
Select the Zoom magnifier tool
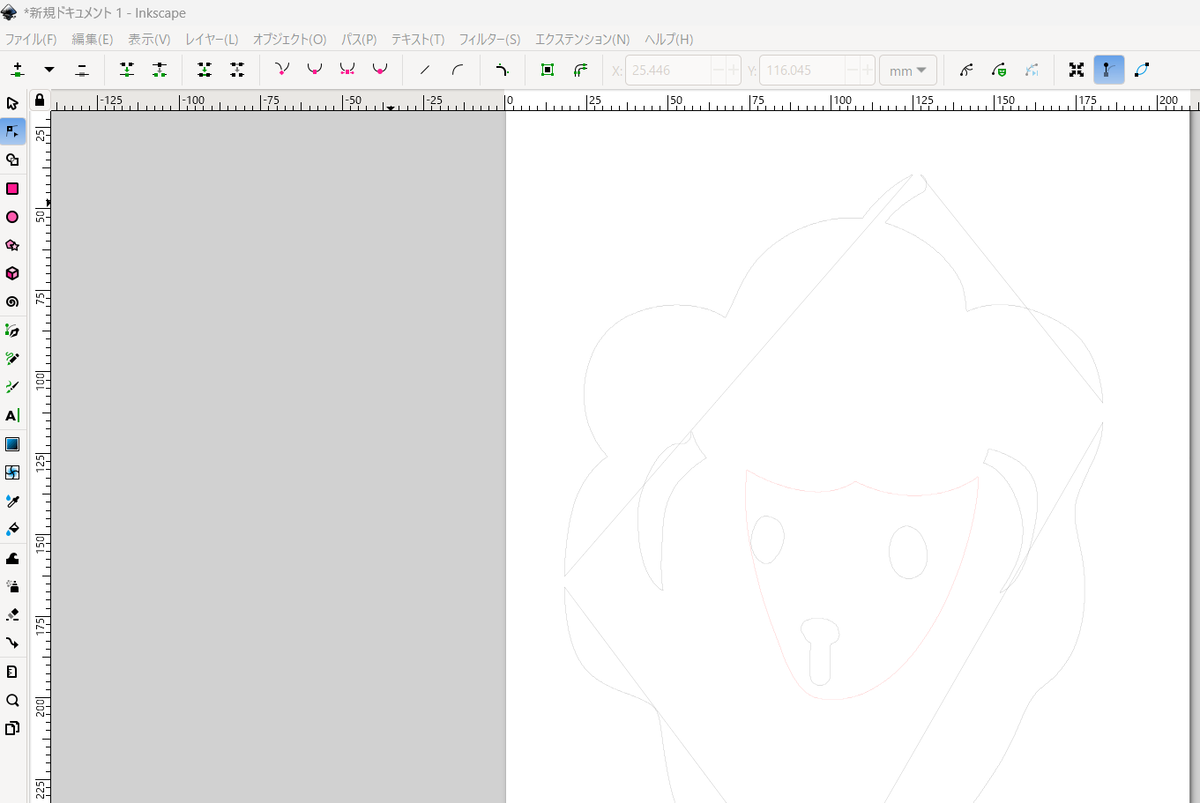click(x=12, y=700)
